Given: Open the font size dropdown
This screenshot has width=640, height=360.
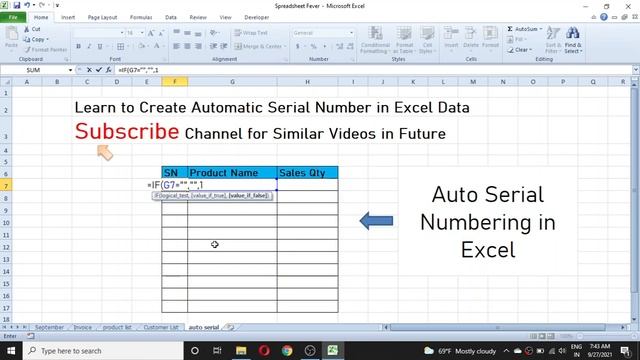Looking at the screenshot, I should click(142, 33).
